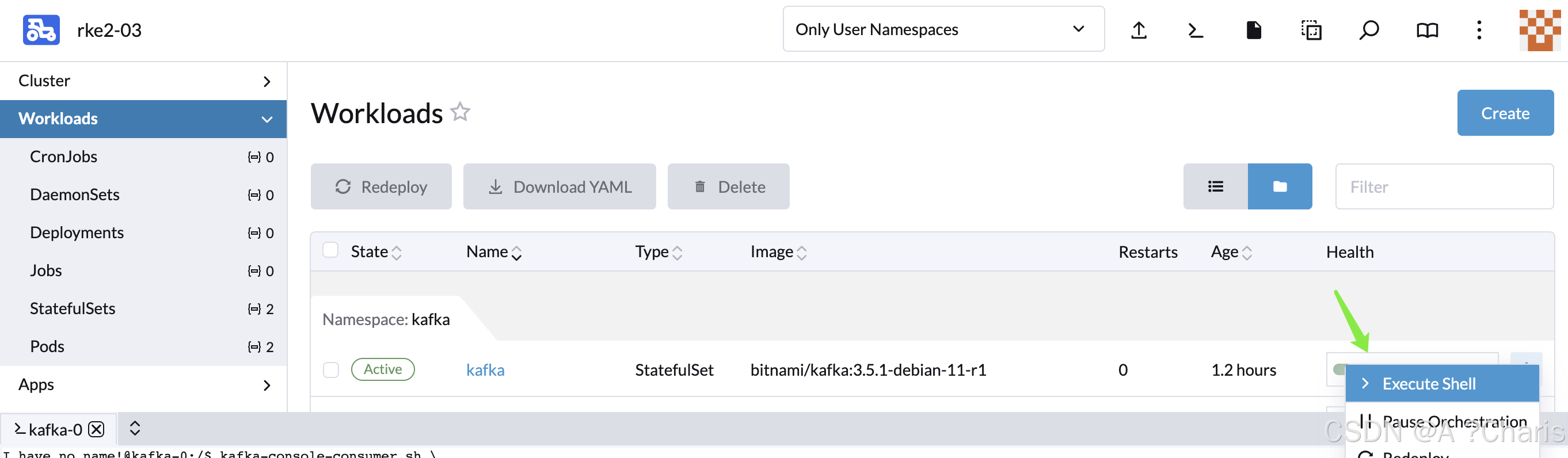
Task: Expand the shell panel height arrows
Action: [x=135, y=429]
